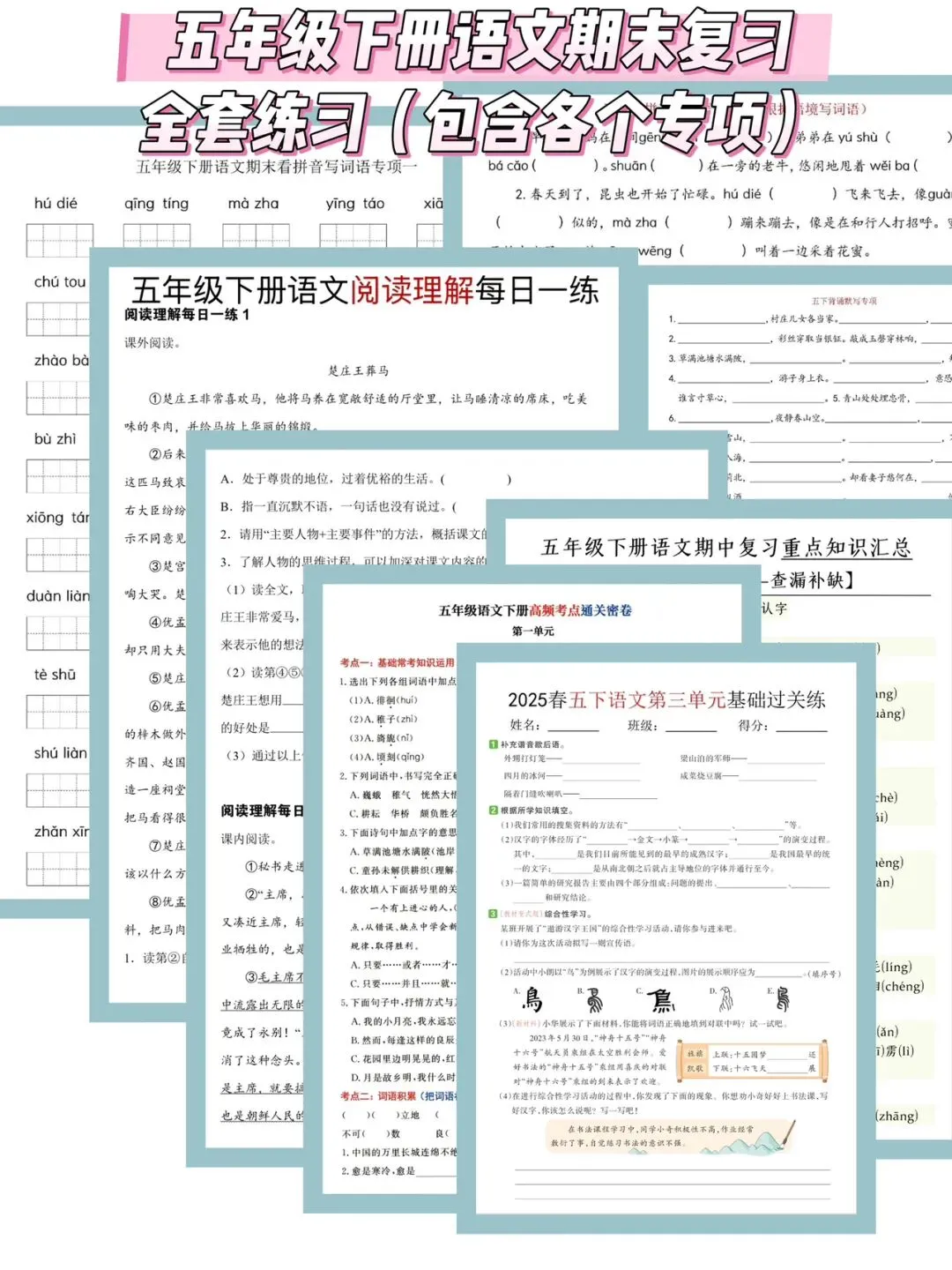Image resolution: width=952 pixels, height=1270 pixels.
Task: Click the text 课内阅读。
Action: coord(249,839)
